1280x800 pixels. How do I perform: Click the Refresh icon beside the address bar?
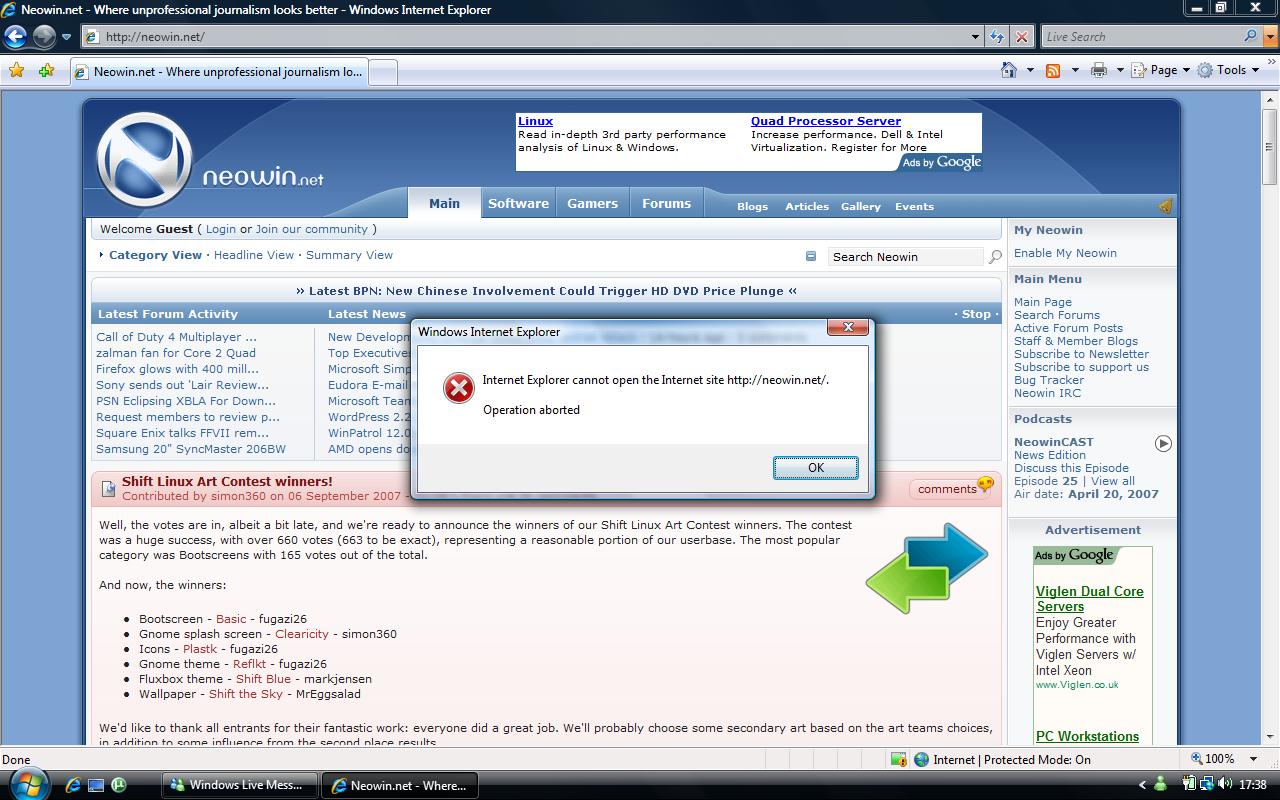(997, 37)
